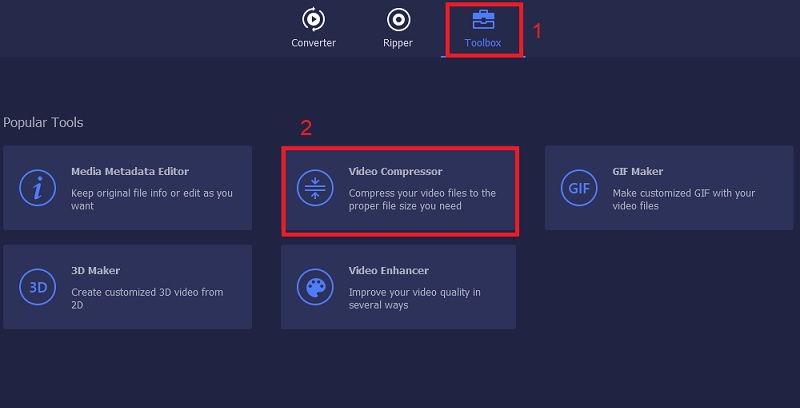Open the Ripper tab
The width and height of the screenshot is (800, 408).
point(398,29)
